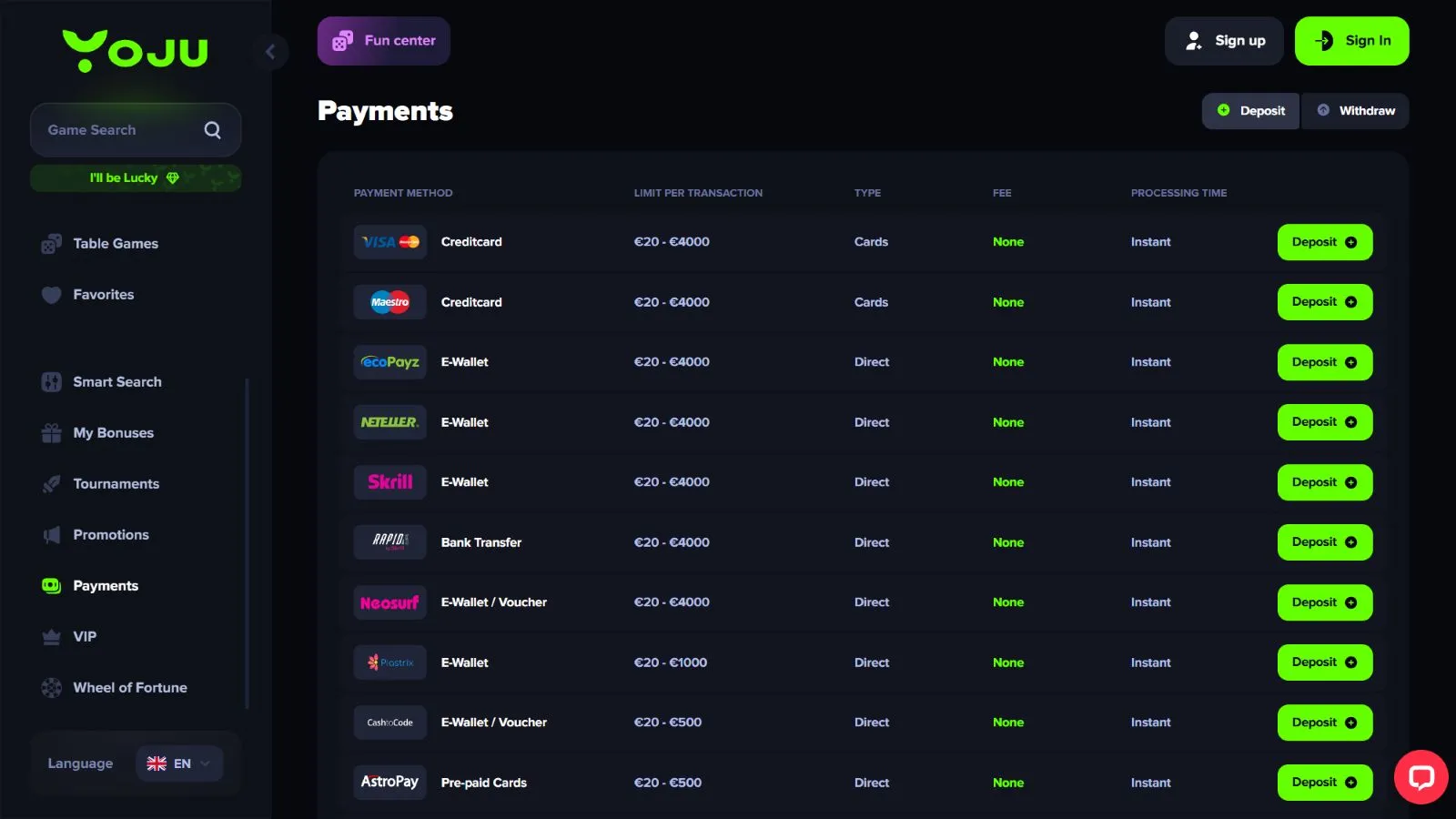Open the EN language dropdown

(179, 763)
